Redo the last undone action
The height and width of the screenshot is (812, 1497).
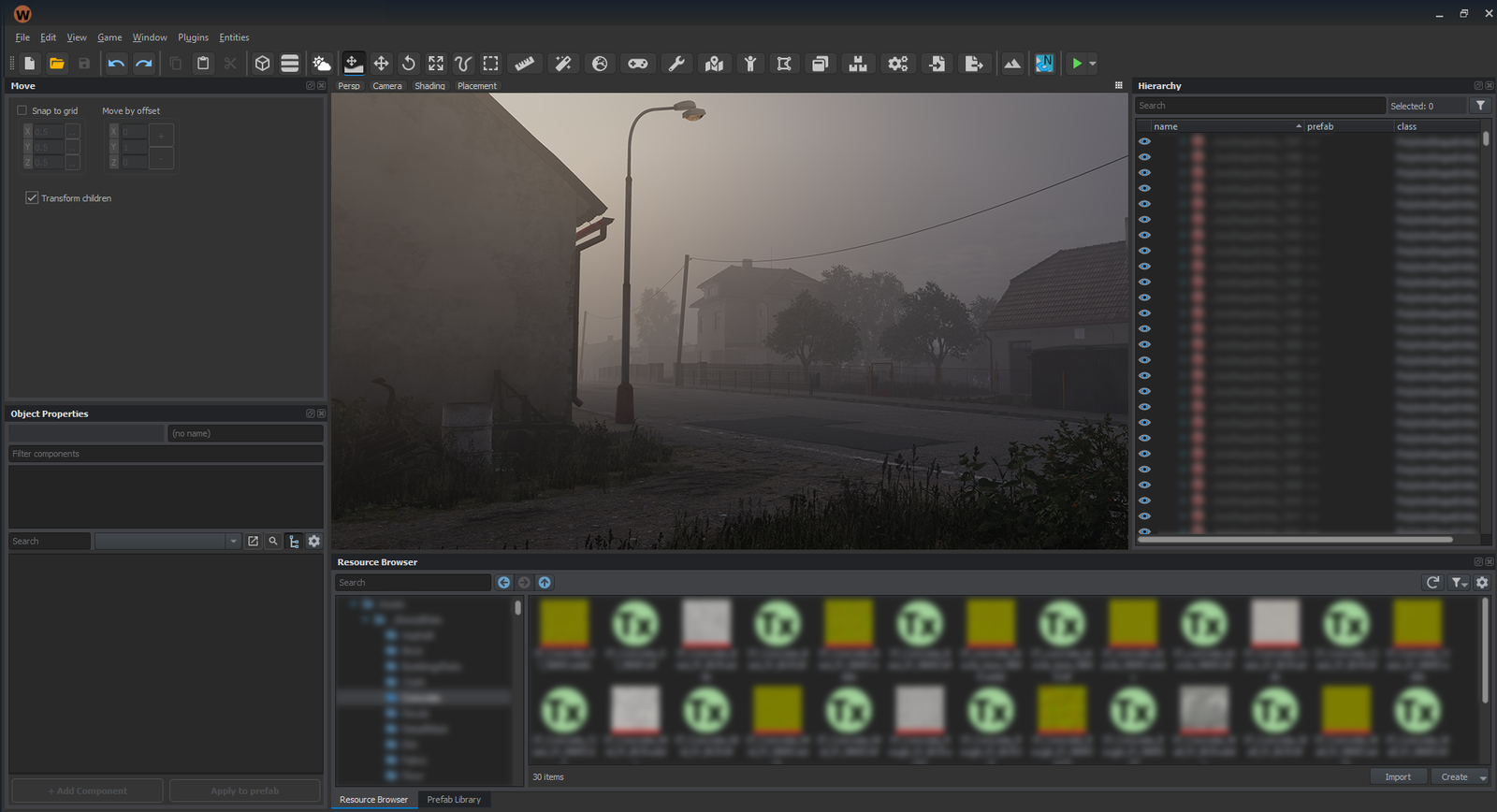(x=143, y=64)
